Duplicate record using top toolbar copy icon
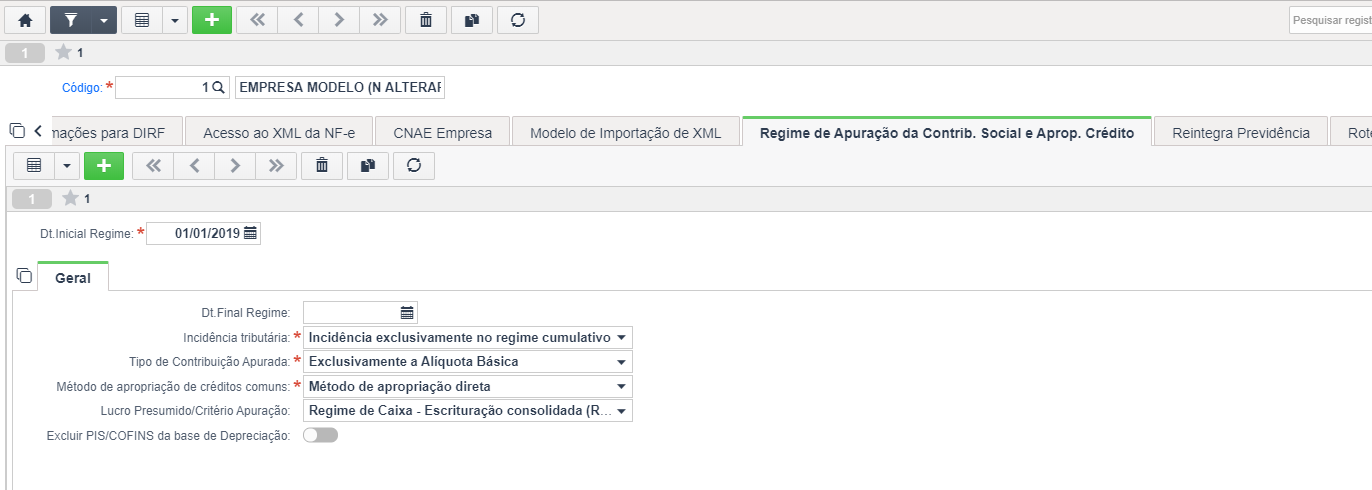This screenshot has height=490, width=1372. coord(471,20)
